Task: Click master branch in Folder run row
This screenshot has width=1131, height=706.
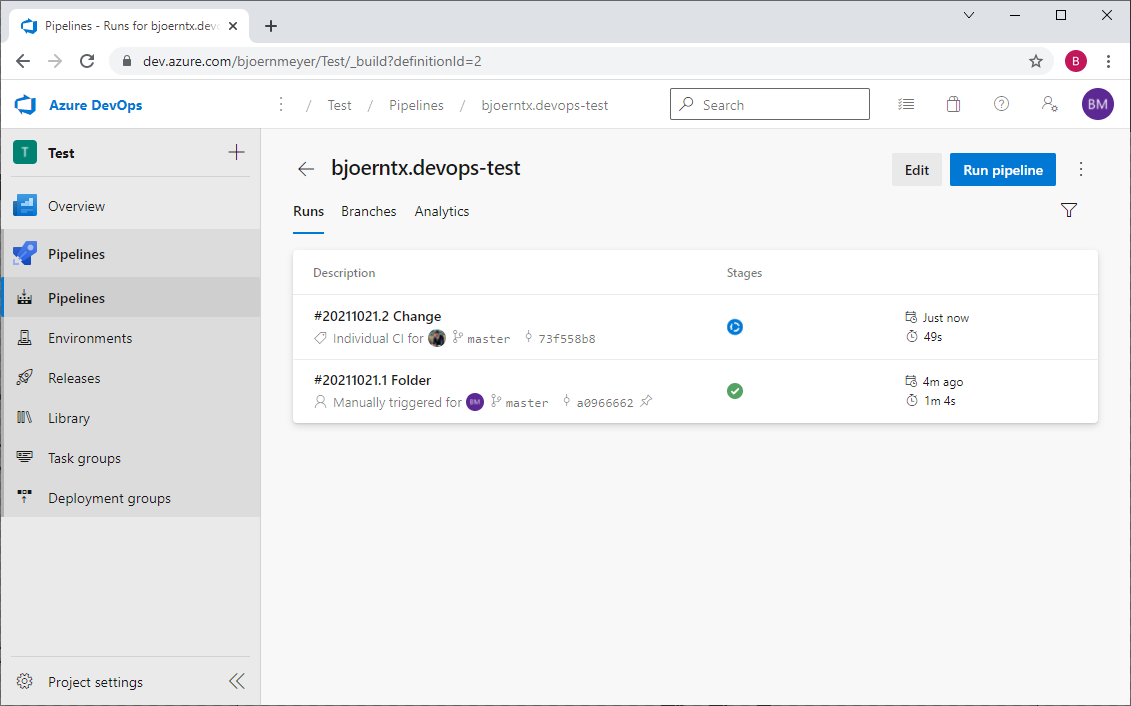Action: pyautogui.click(x=526, y=402)
